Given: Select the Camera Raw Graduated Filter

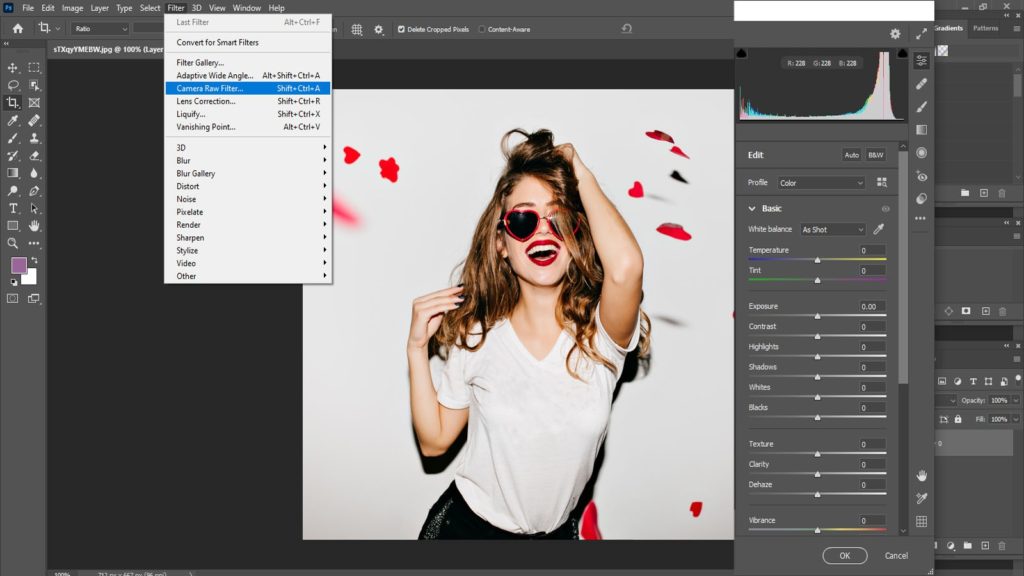Looking at the screenshot, I should (921, 129).
